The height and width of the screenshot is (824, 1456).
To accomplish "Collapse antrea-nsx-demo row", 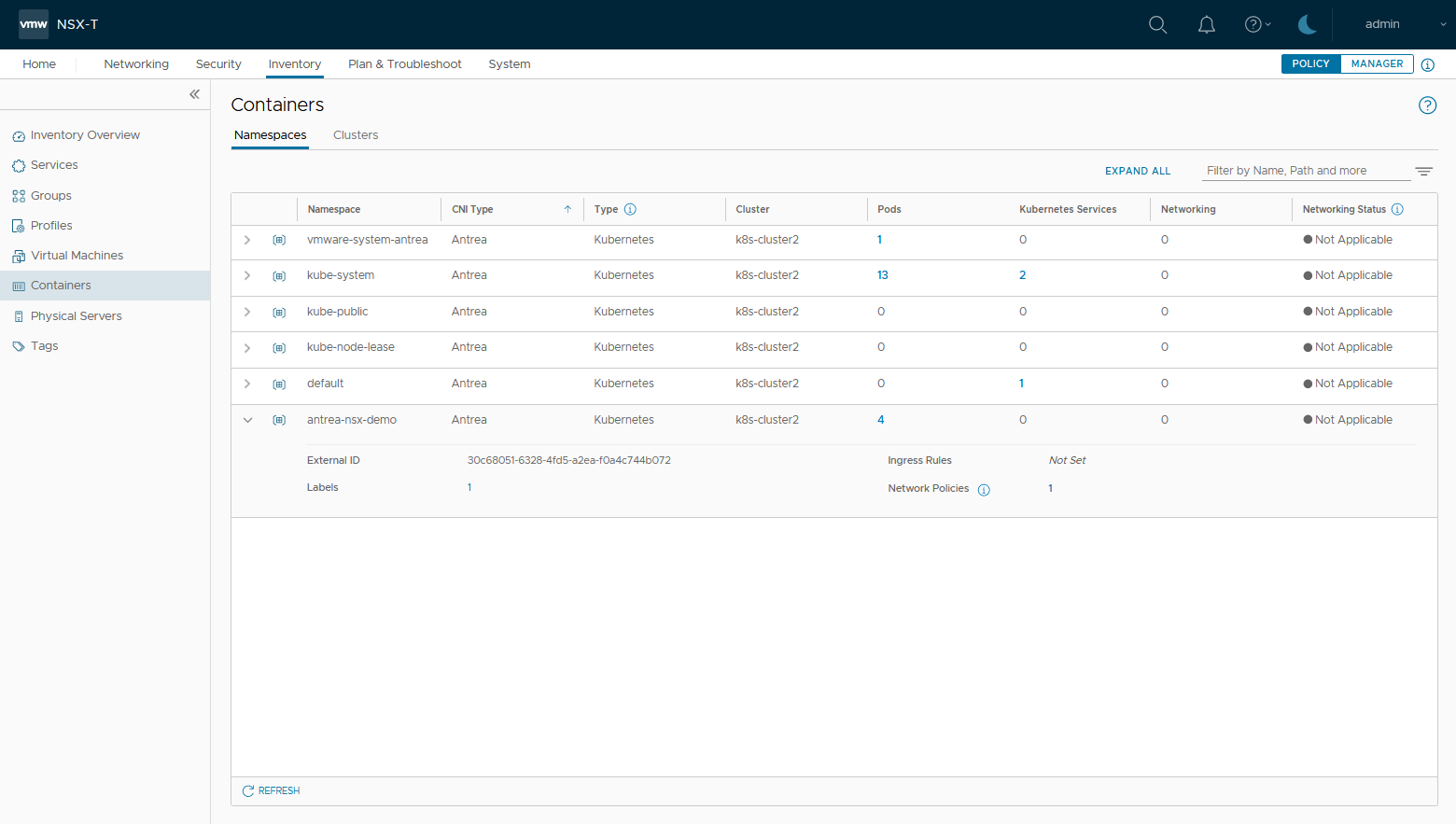I will 247,420.
